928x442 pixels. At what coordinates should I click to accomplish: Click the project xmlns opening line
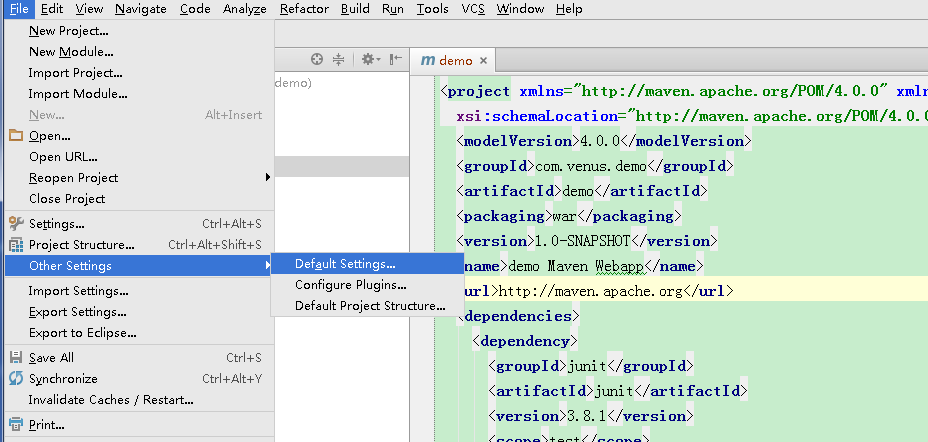coord(684,91)
